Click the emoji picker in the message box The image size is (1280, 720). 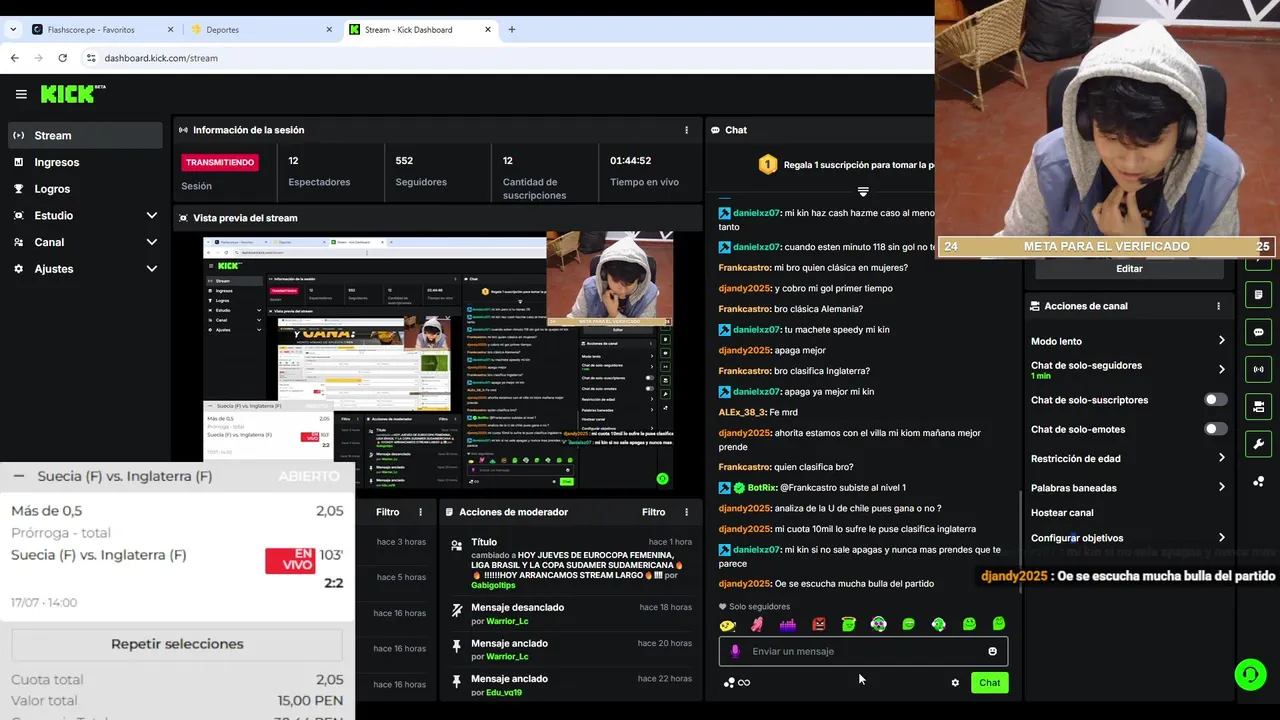(x=992, y=651)
